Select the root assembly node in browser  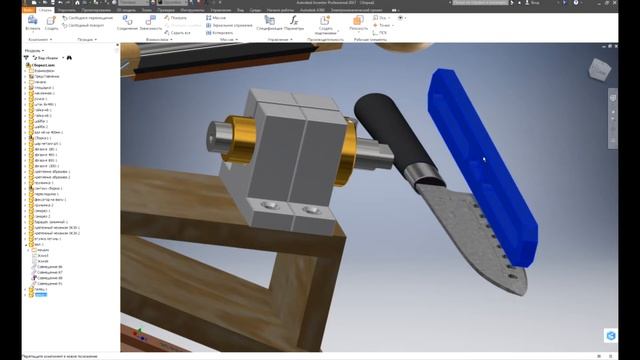pyautogui.click(x=41, y=65)
